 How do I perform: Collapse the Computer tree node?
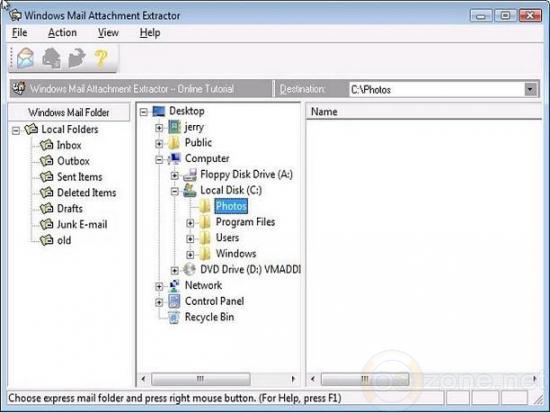click(x=159, y=160)
